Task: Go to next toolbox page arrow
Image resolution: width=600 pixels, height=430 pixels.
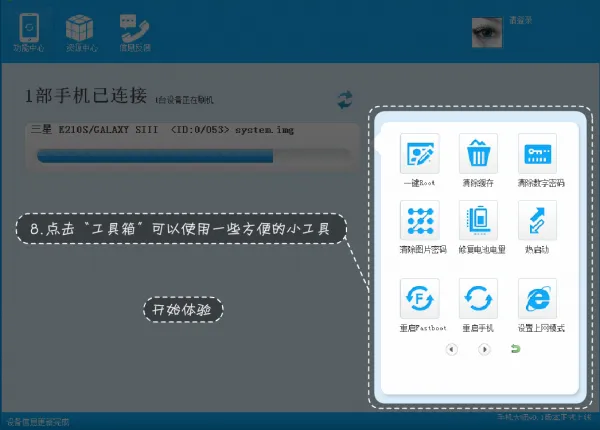Action: tap(484, 349)
